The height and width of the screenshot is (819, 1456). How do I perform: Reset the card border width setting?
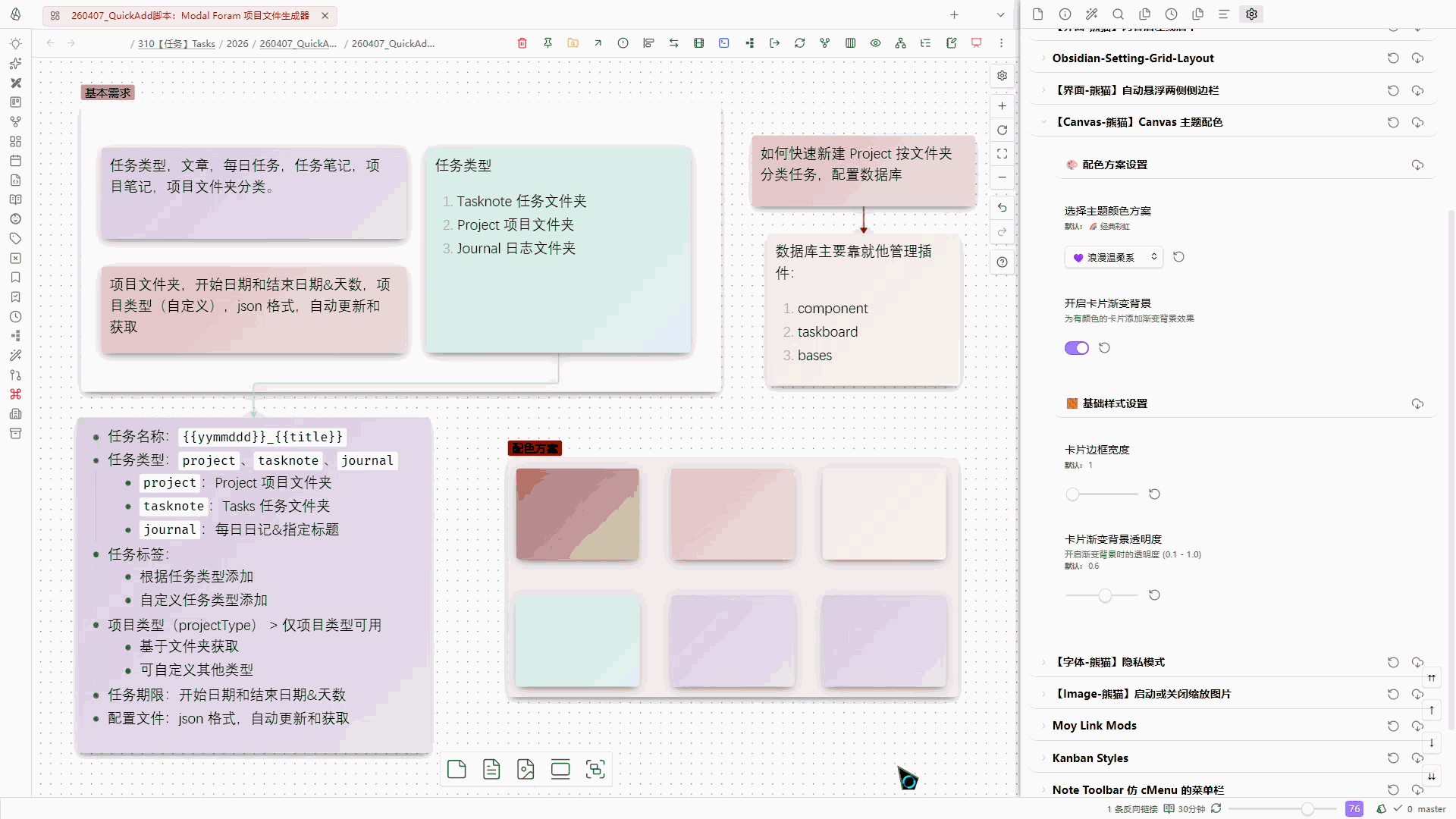[x=1154, y=494]
